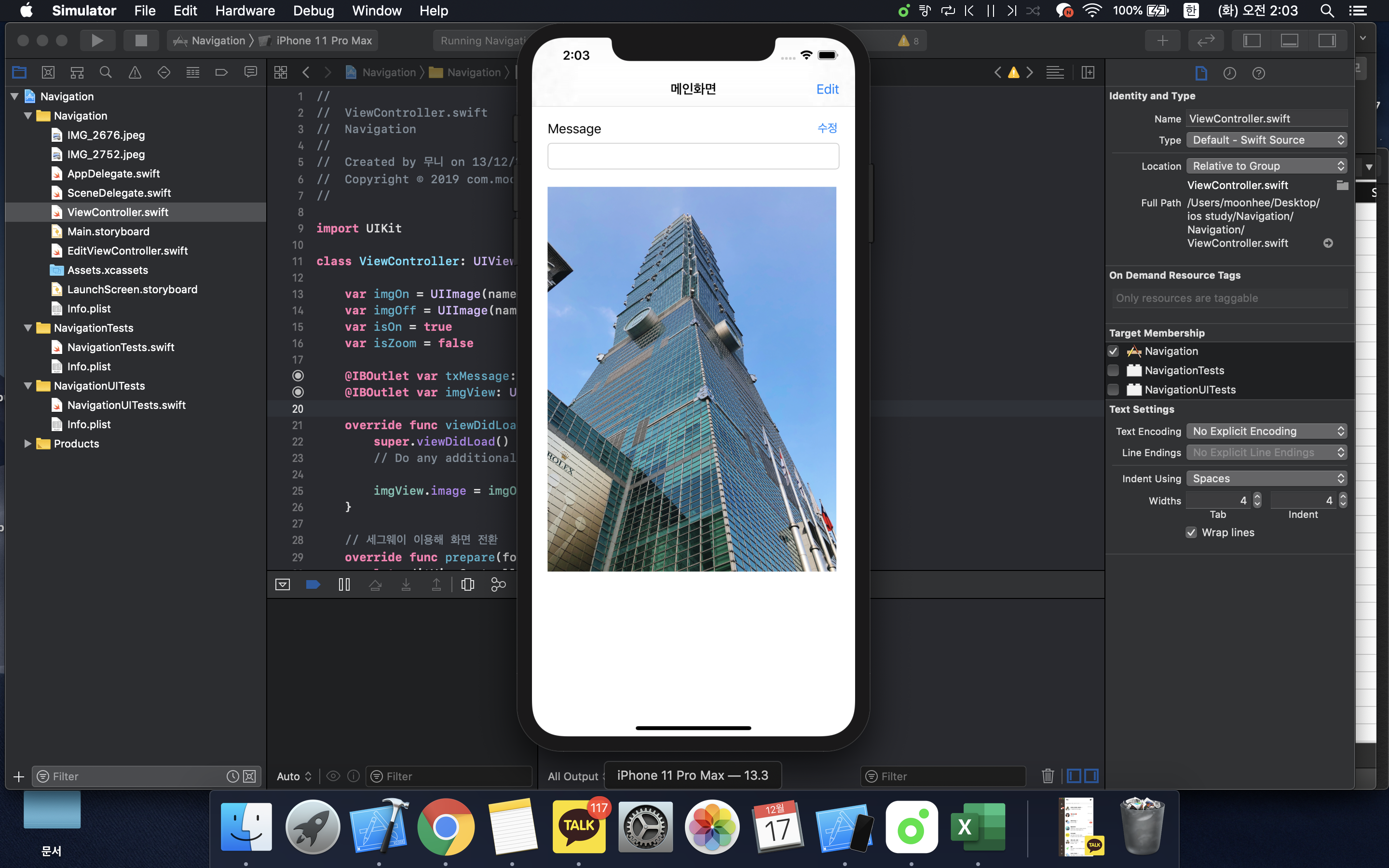
Task: Open the Issue navigator warning icon
Action: (x=135, y=72)
